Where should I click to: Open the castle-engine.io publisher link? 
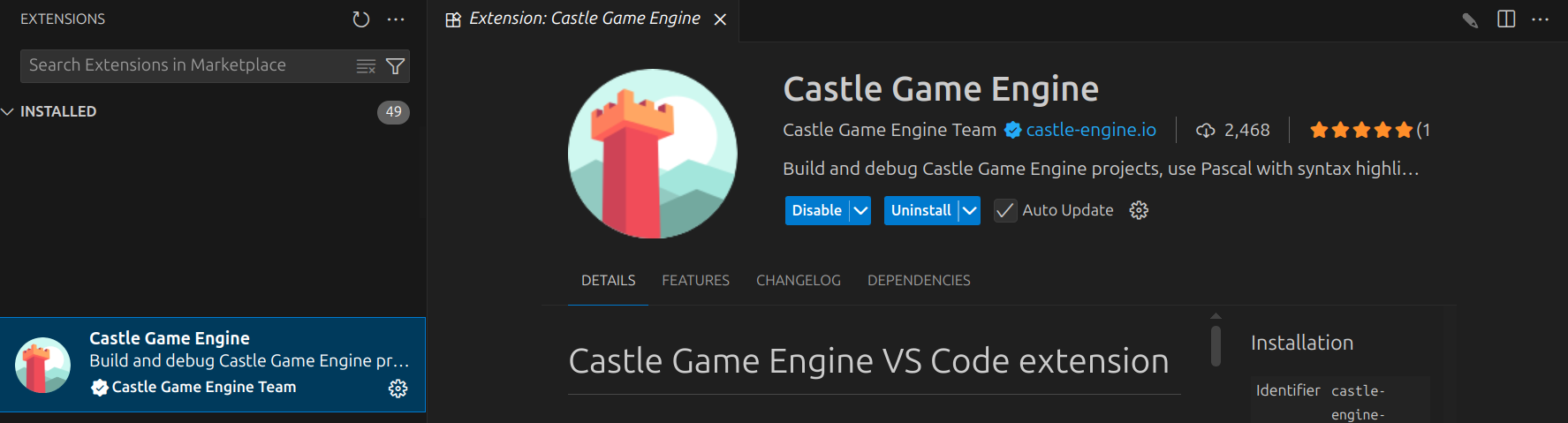coord(1090,130)
